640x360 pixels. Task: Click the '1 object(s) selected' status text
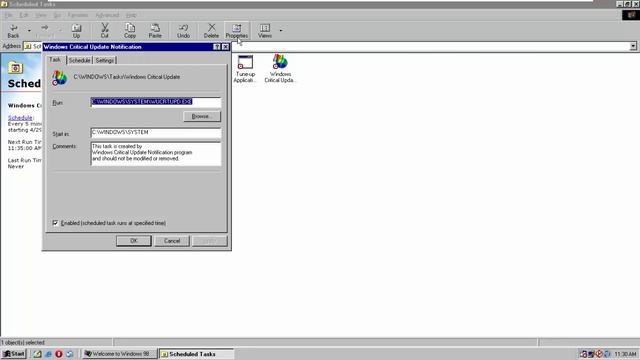(23, 342)
